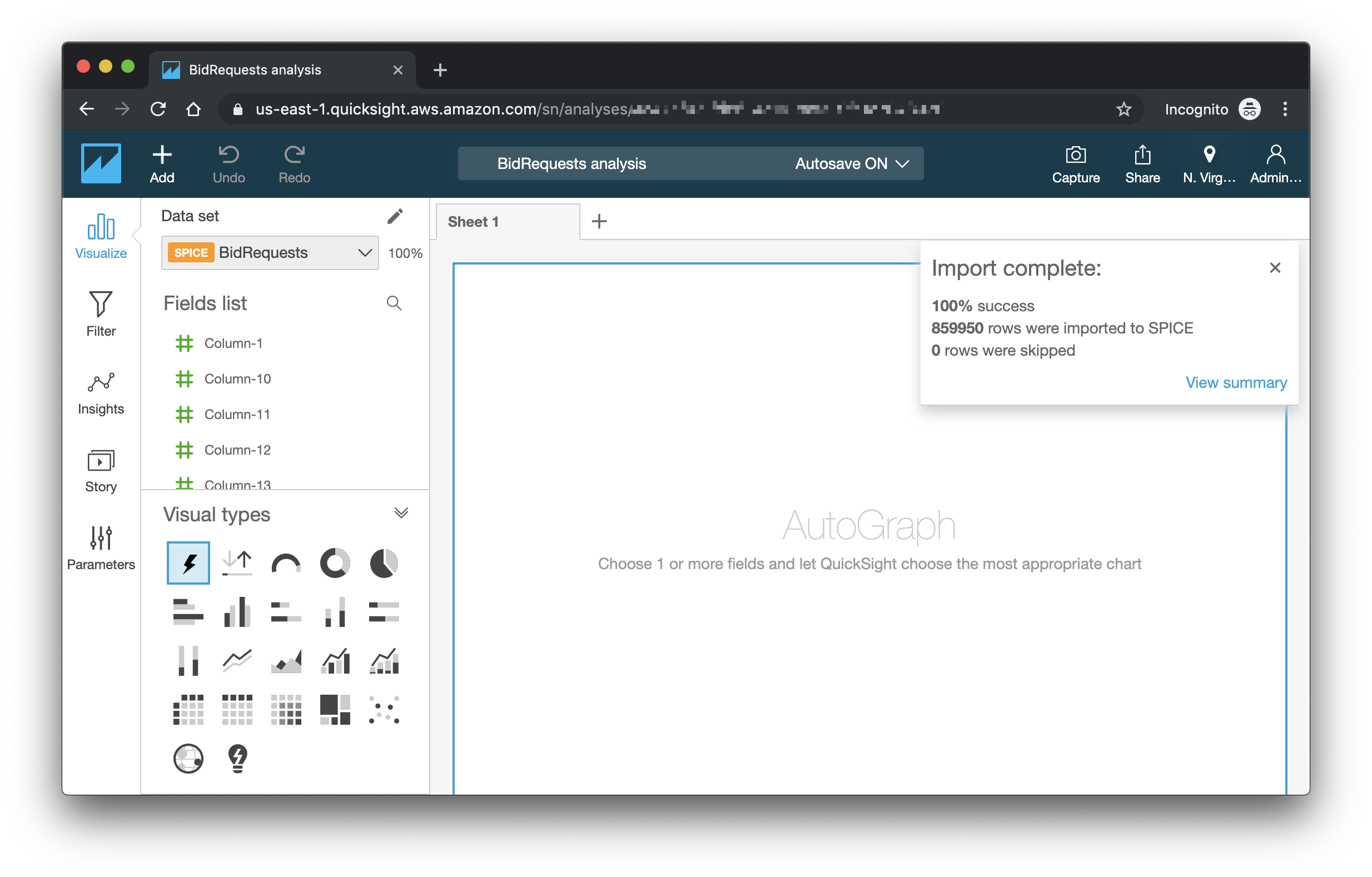The image size is (1372, 877).
Task: Select the geospatial map visual type
Action: pyautogui.click(x=188, y=759)
